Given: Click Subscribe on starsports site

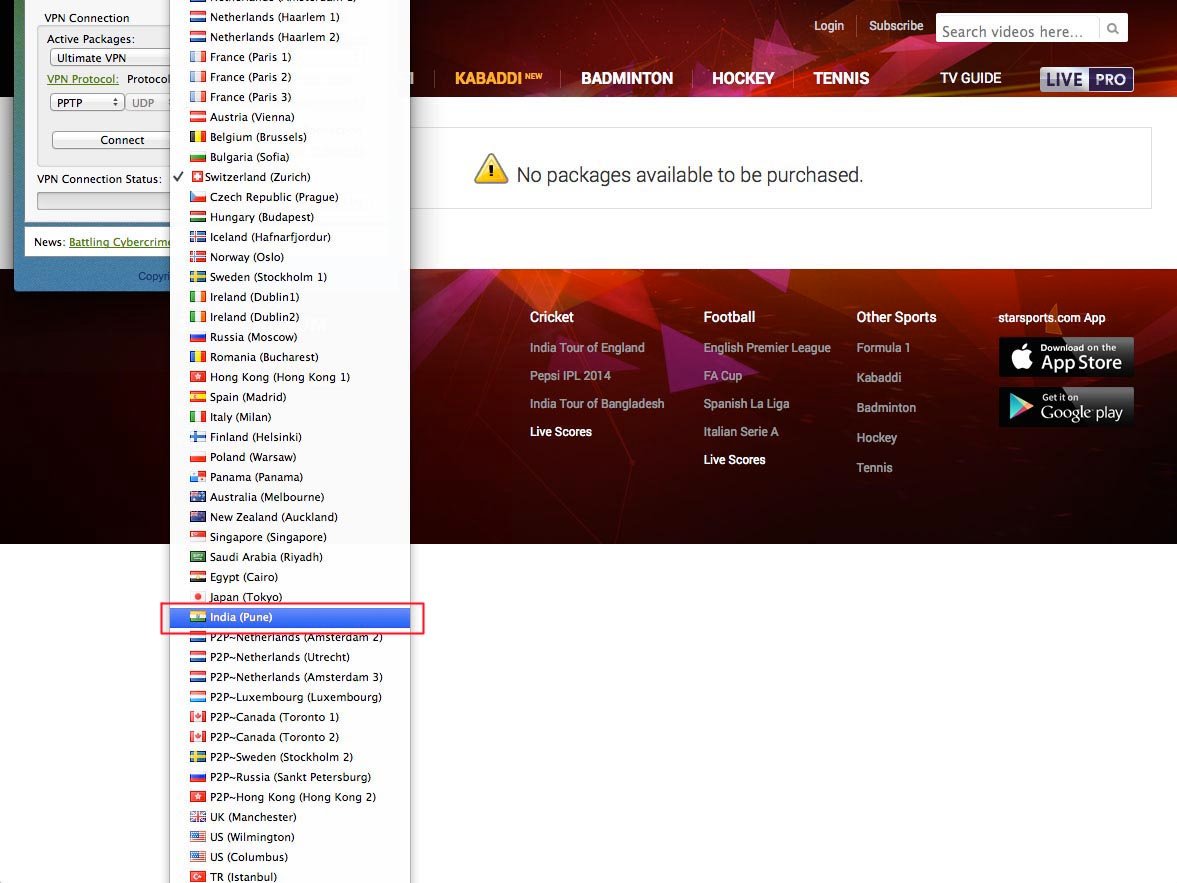Looking at the screenshot, I should (x=896, y=26).
